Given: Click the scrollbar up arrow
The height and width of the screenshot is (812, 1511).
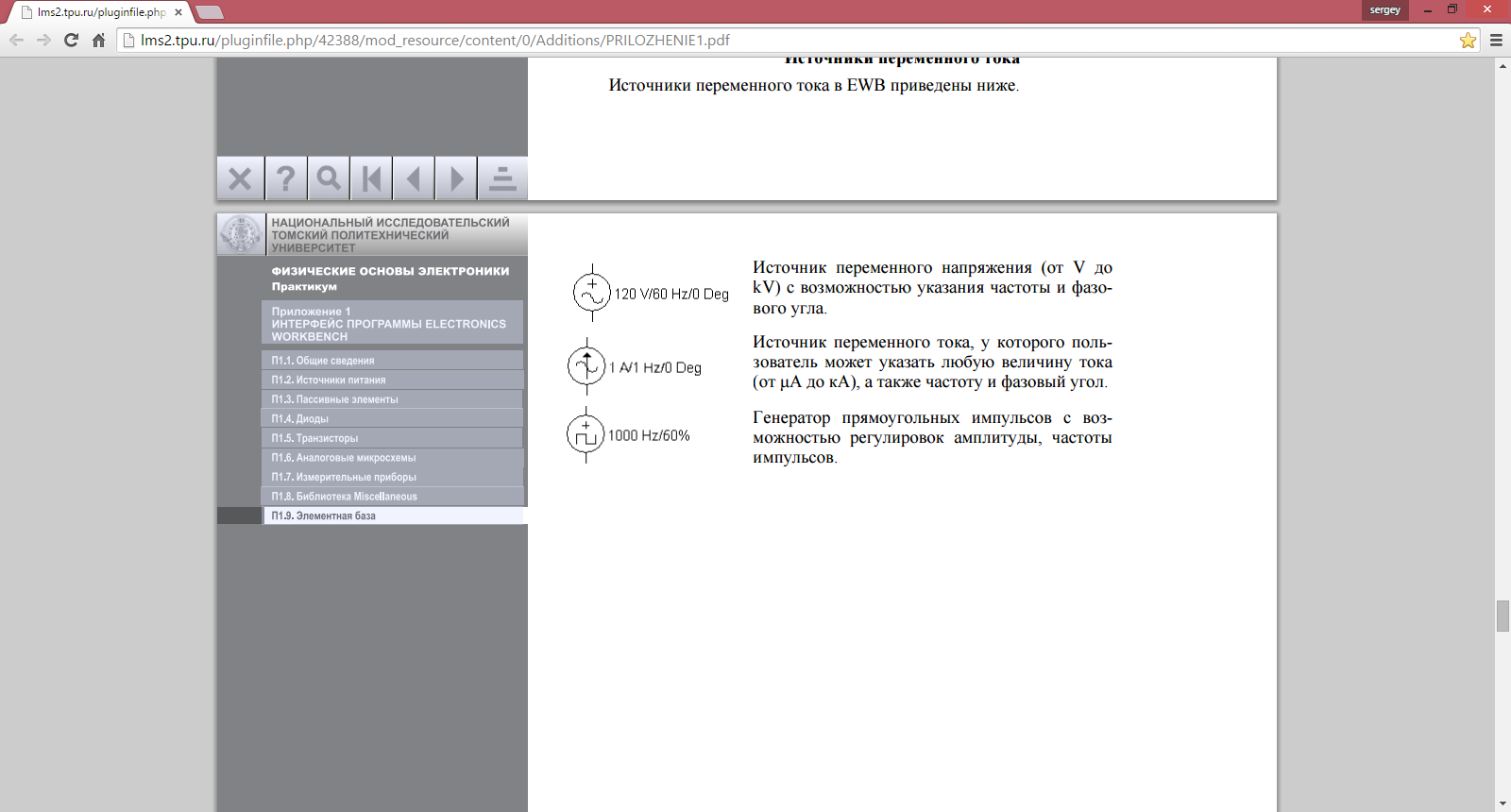Looking at the screenshot, I should [1503, 65].
